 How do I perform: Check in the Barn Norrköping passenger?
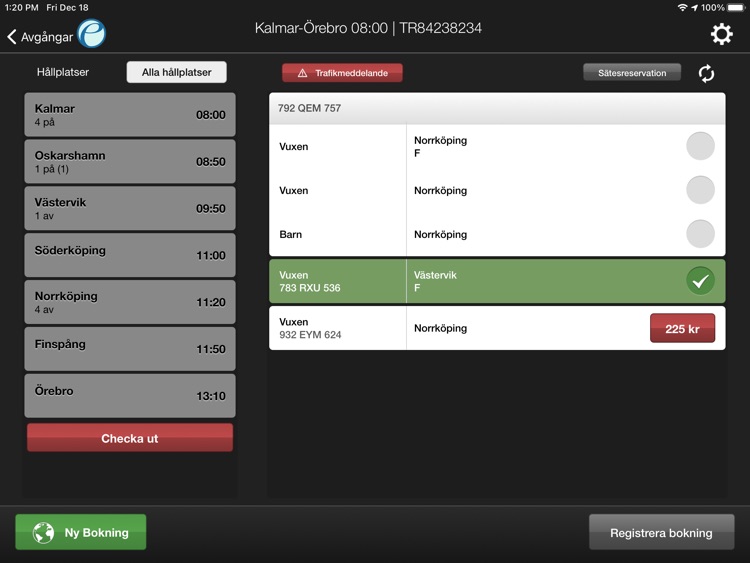(700, 234)
